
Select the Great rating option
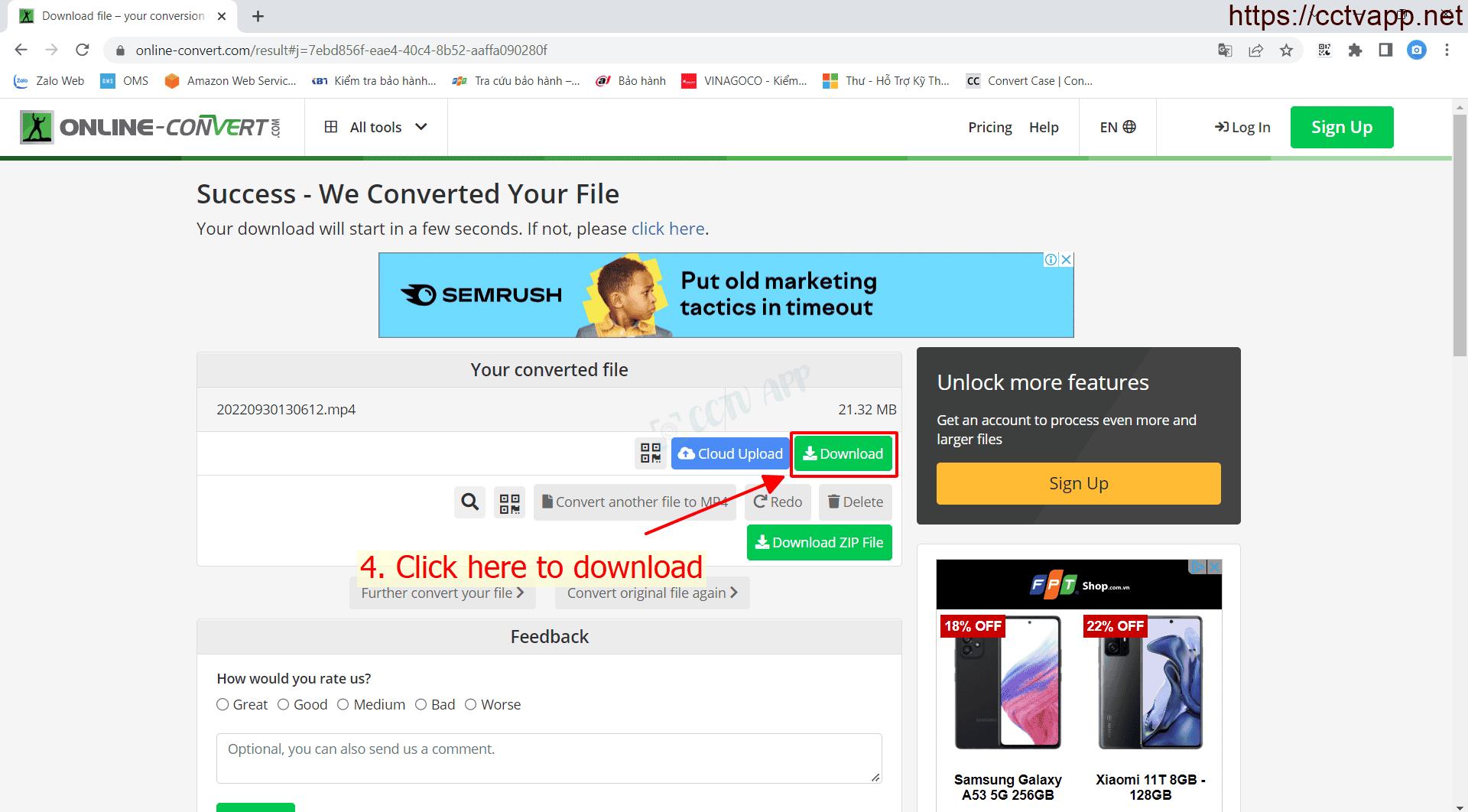[222, 704]
